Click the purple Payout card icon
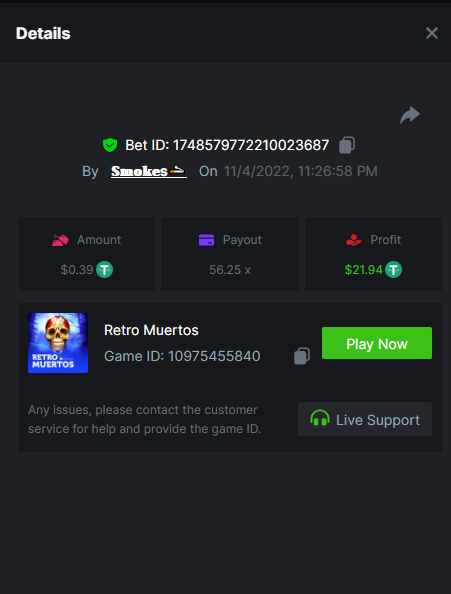451x594 pixels. click(x=206, y=240)
